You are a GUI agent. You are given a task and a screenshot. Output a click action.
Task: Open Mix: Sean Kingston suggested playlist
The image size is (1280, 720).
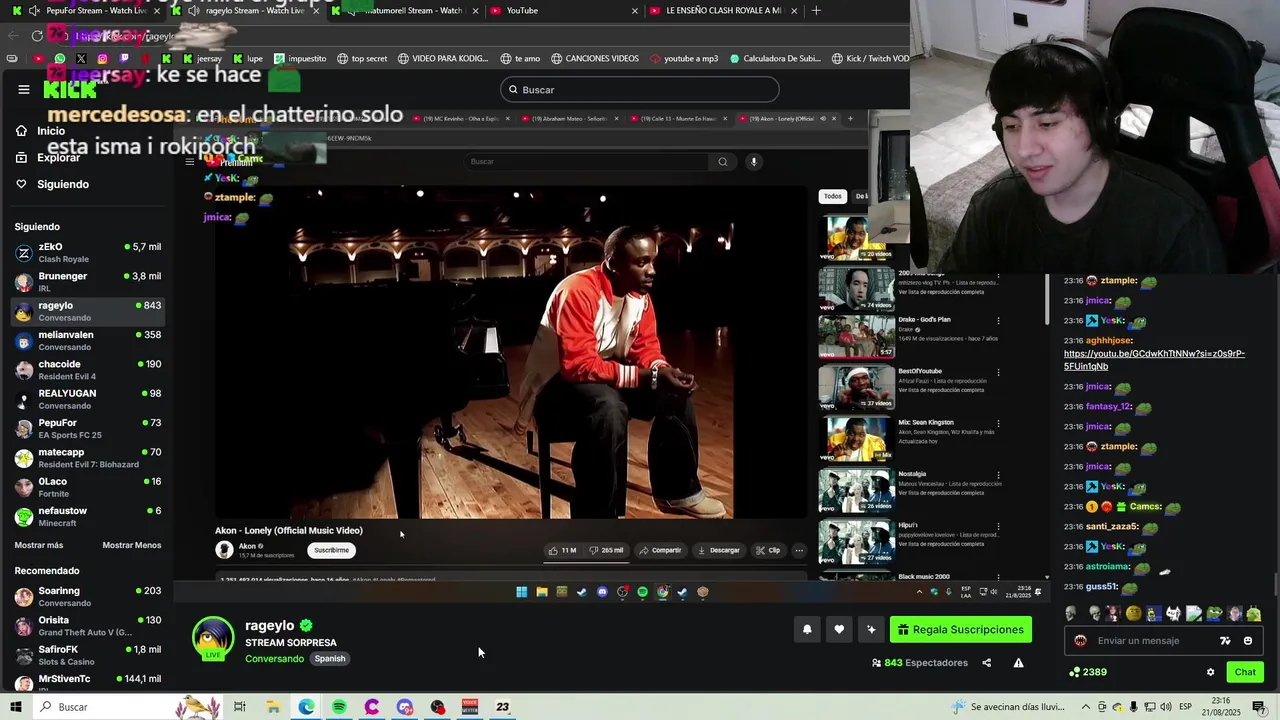pyautogui.click(x=910, y=440)
